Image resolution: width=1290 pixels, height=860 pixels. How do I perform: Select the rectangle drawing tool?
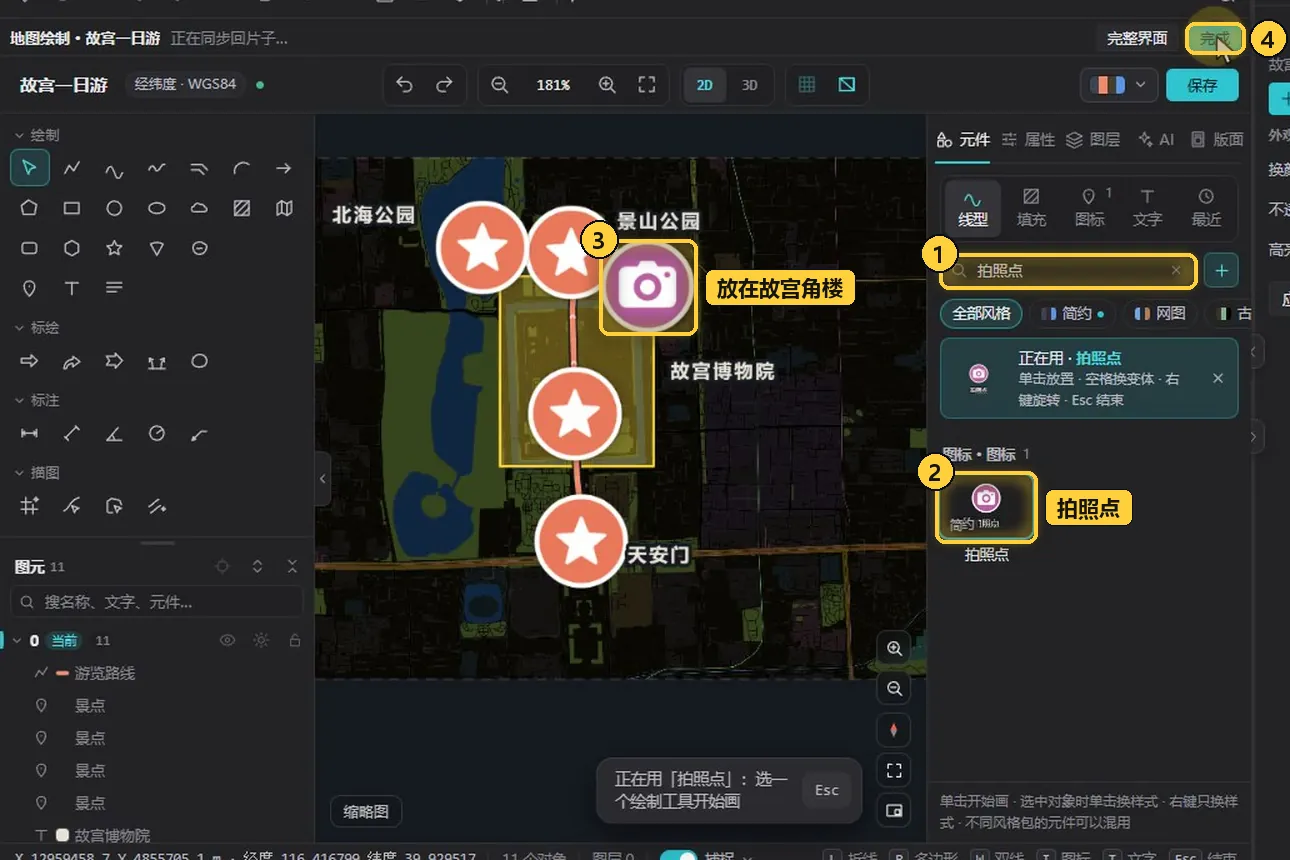(x=72, y=209)
